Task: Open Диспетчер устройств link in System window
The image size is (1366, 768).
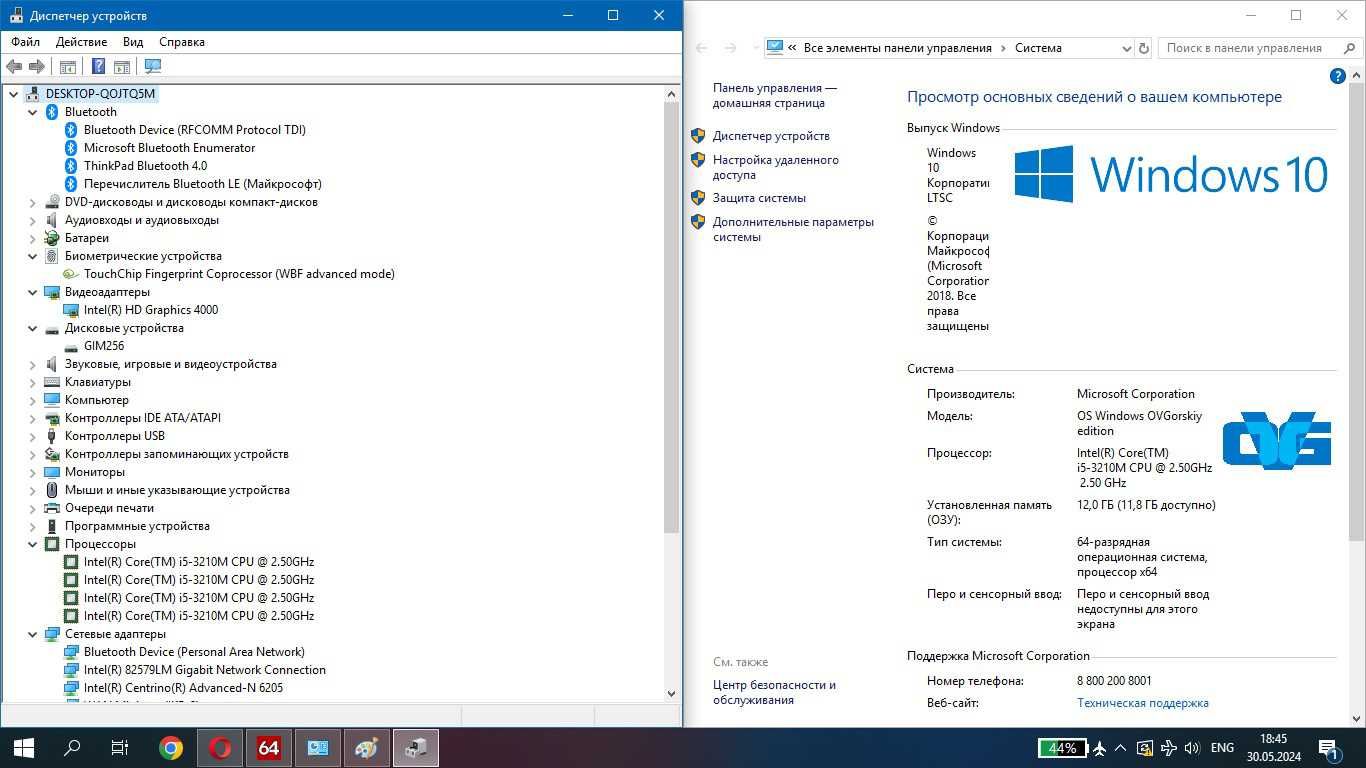Action: 771,136
